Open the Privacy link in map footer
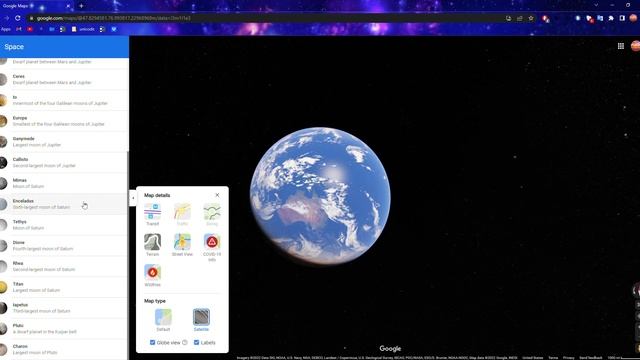The width and height of the screenshot is (640, 360). pyautogui.click(x=569, y=358)
